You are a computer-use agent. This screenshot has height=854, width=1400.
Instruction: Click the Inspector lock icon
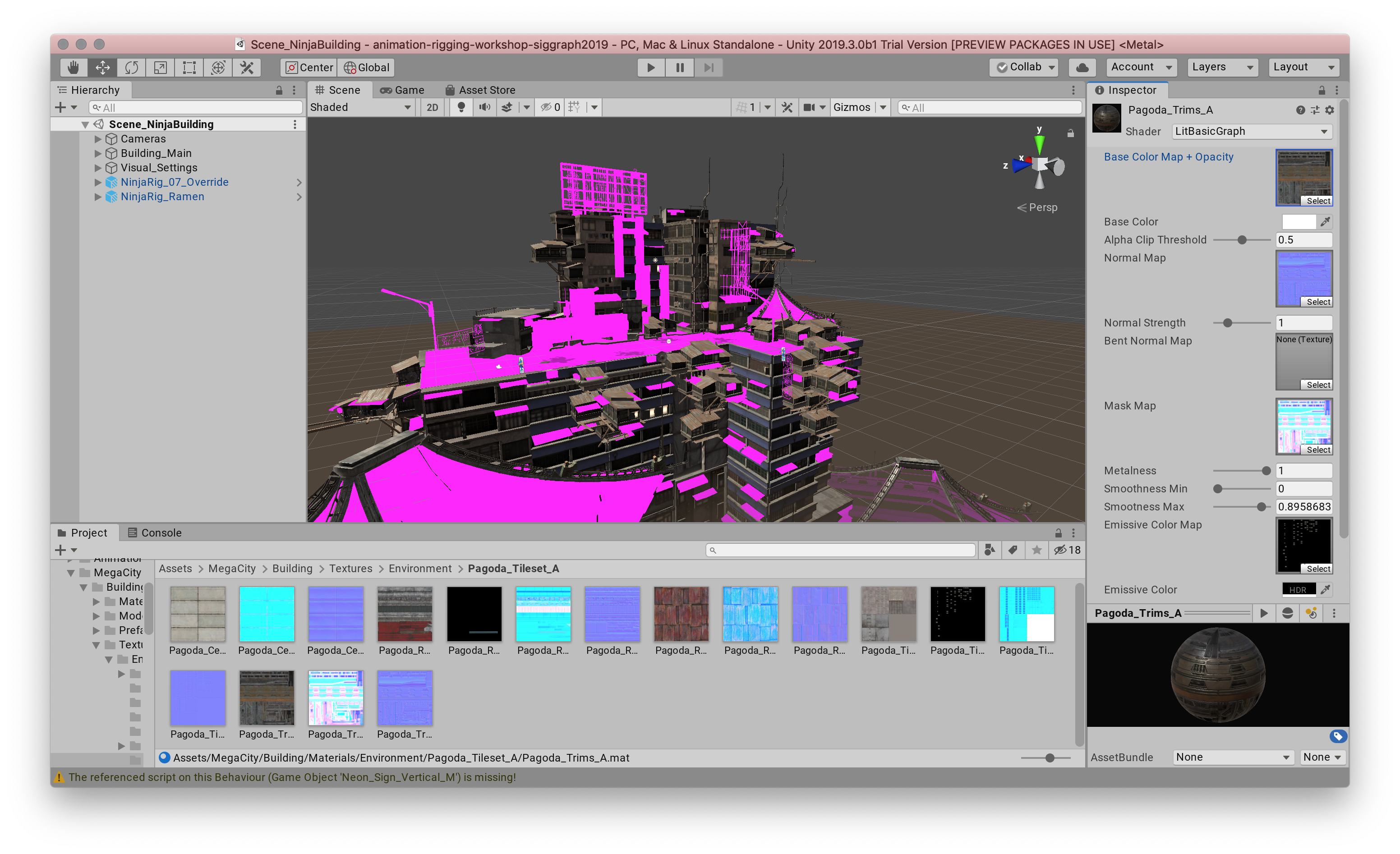[x=1322, y=90]
